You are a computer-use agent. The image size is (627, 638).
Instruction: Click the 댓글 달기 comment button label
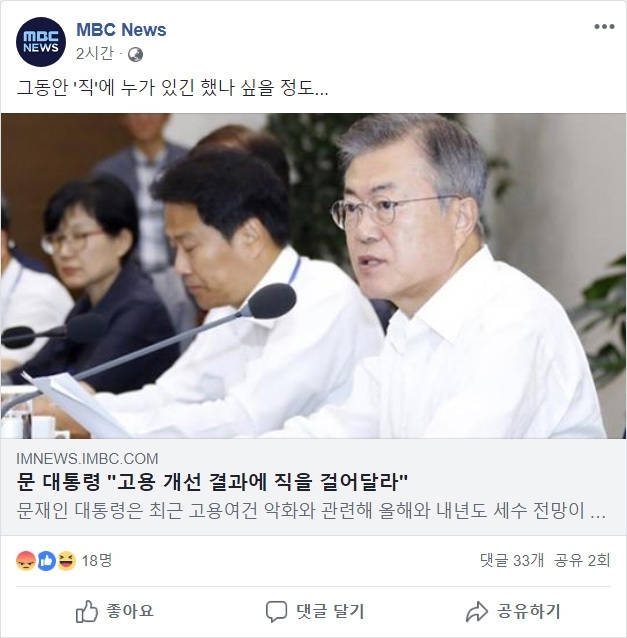tap(330, 611)
